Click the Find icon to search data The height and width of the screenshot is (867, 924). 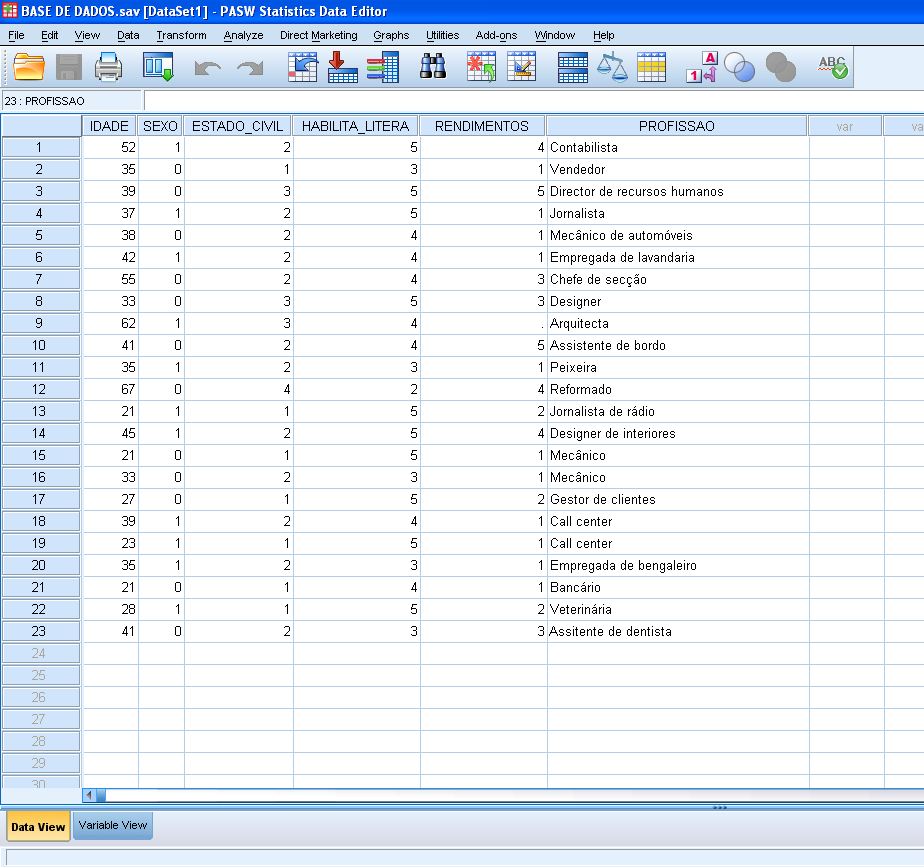pos(432,67)
